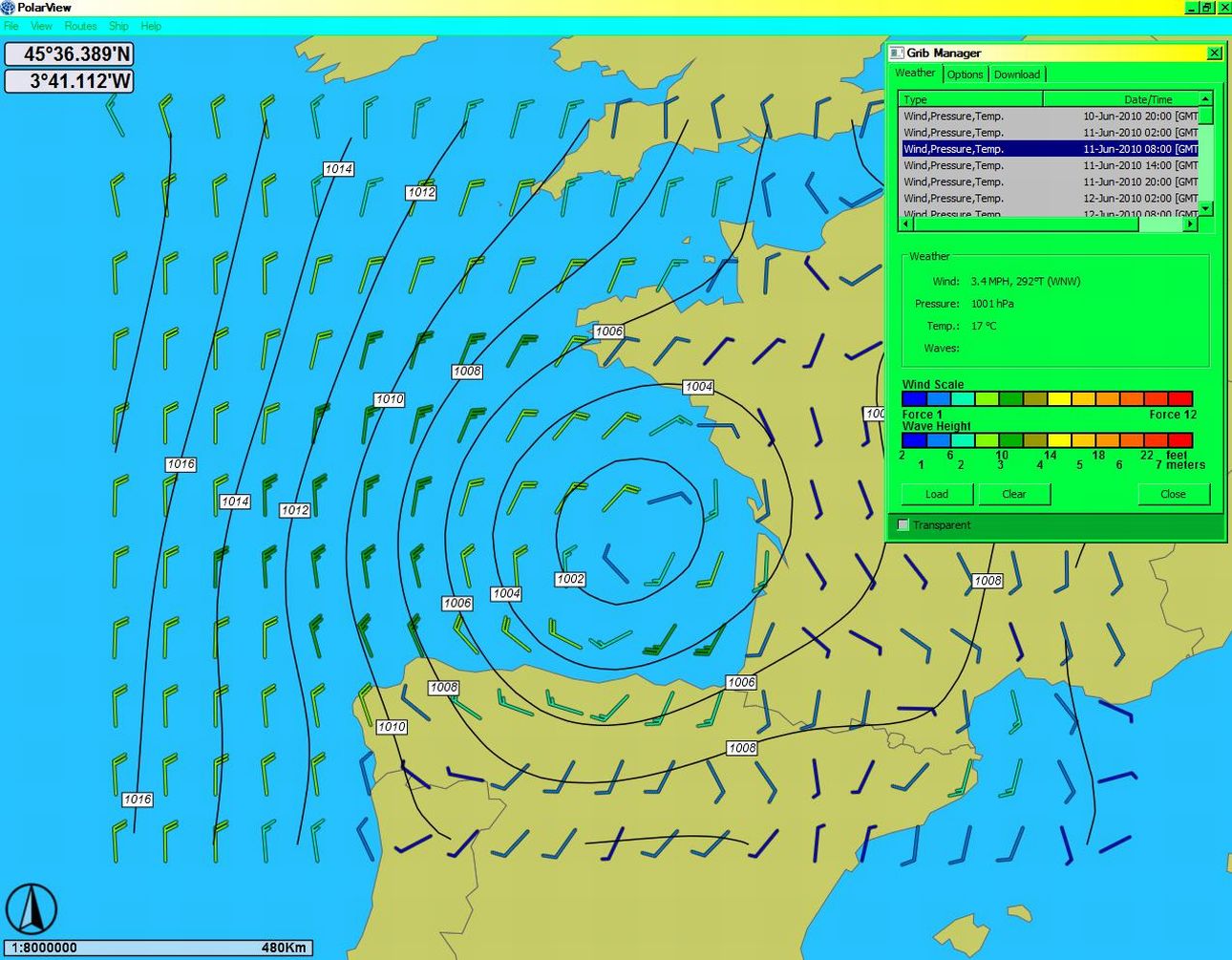Click the Grib Manager window icon
1232x960 pixels.
896,53
